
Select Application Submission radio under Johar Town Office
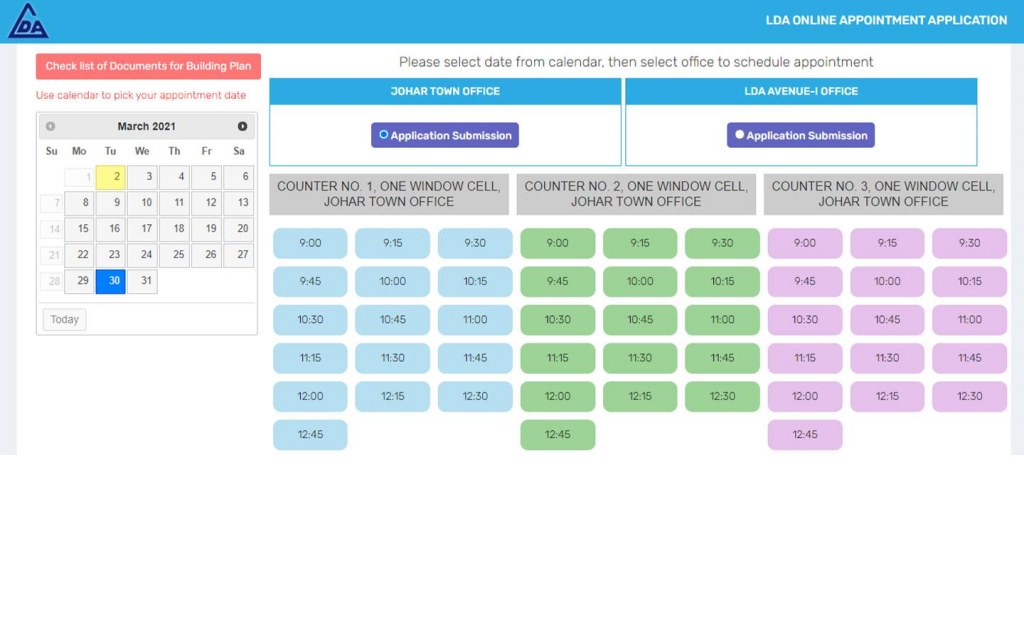coord(383,135)
